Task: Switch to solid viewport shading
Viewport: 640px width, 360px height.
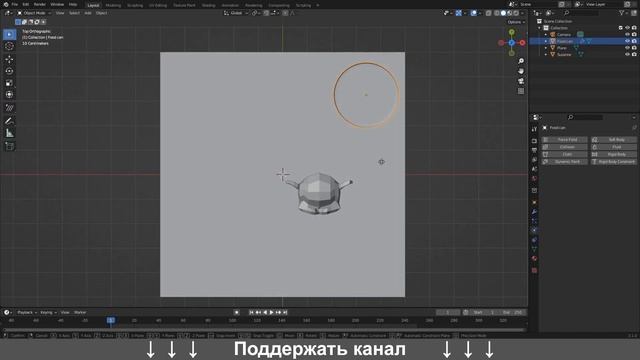Action: pyautogui.click(x=503, y=13)
